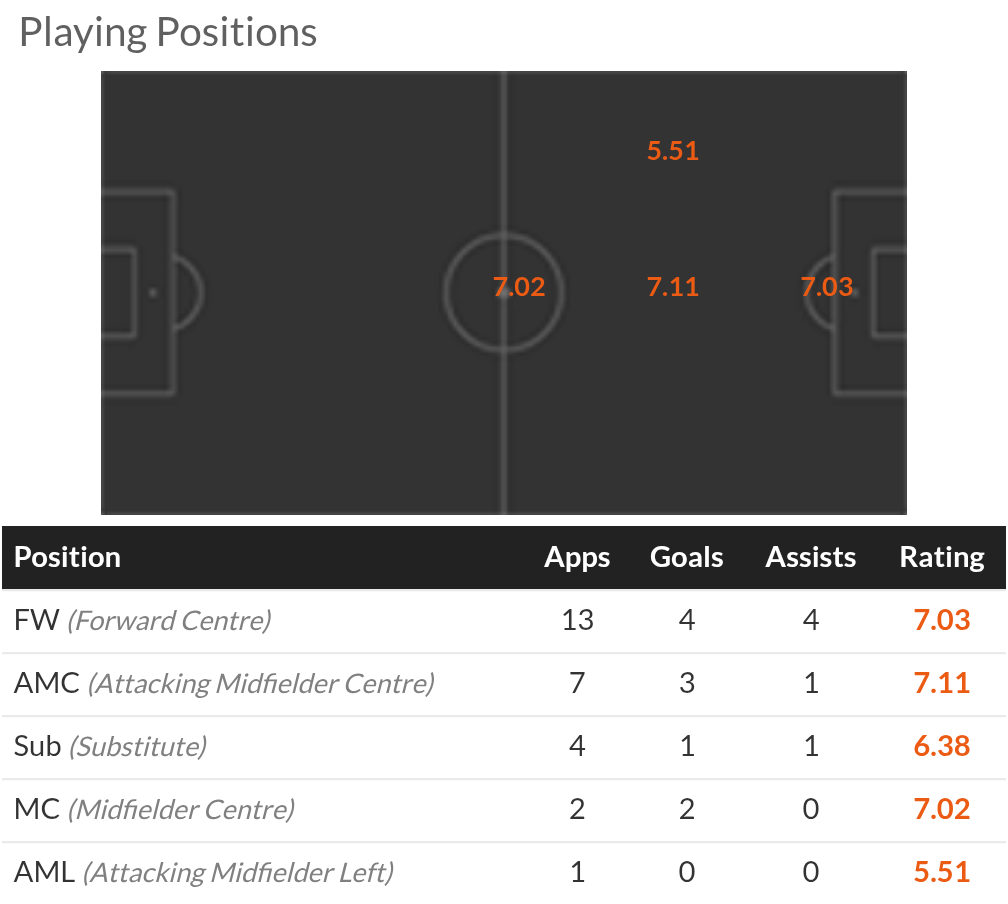Sort table by Rating column header
Screen dimensions: 1008x904
[x=942, y=557]
